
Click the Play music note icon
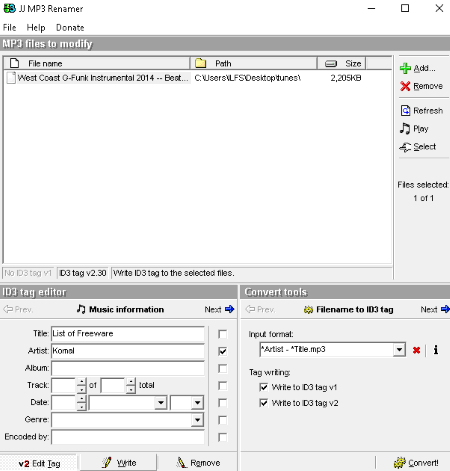pyautogui.click(x=405, y=128)
